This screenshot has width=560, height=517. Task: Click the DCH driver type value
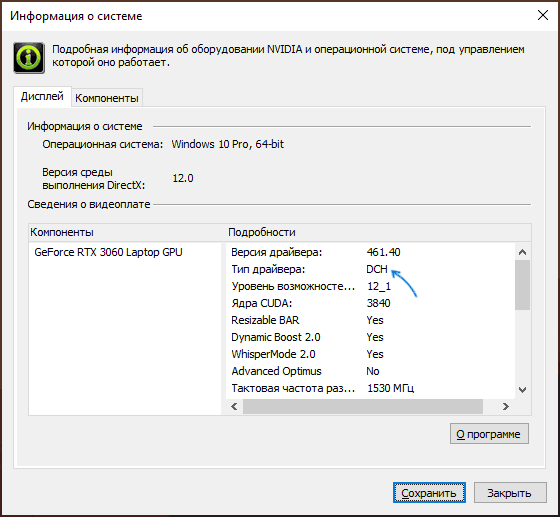(x=377, y=269)
